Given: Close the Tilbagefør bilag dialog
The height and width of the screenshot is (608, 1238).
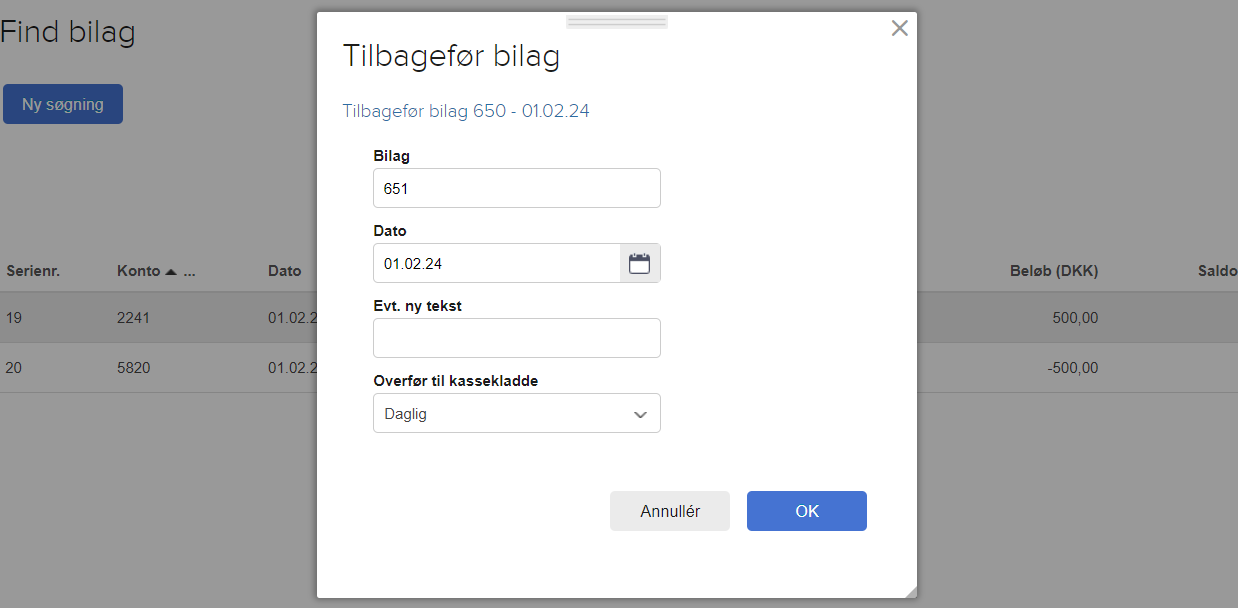Looking at the screenshot, I should click(x=898, y=28).
